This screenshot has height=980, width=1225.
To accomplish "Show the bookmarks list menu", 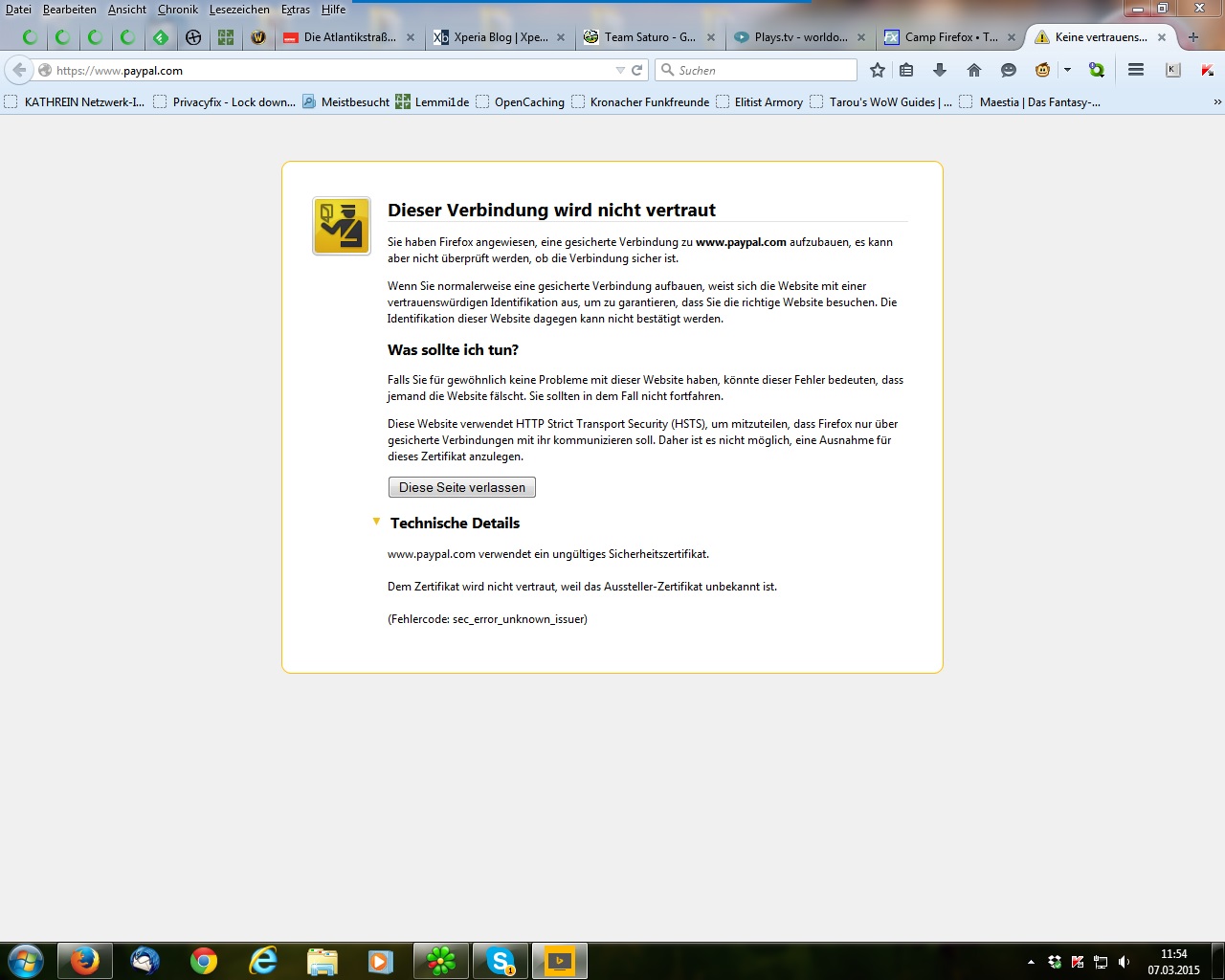I will (x=906, y=70).
